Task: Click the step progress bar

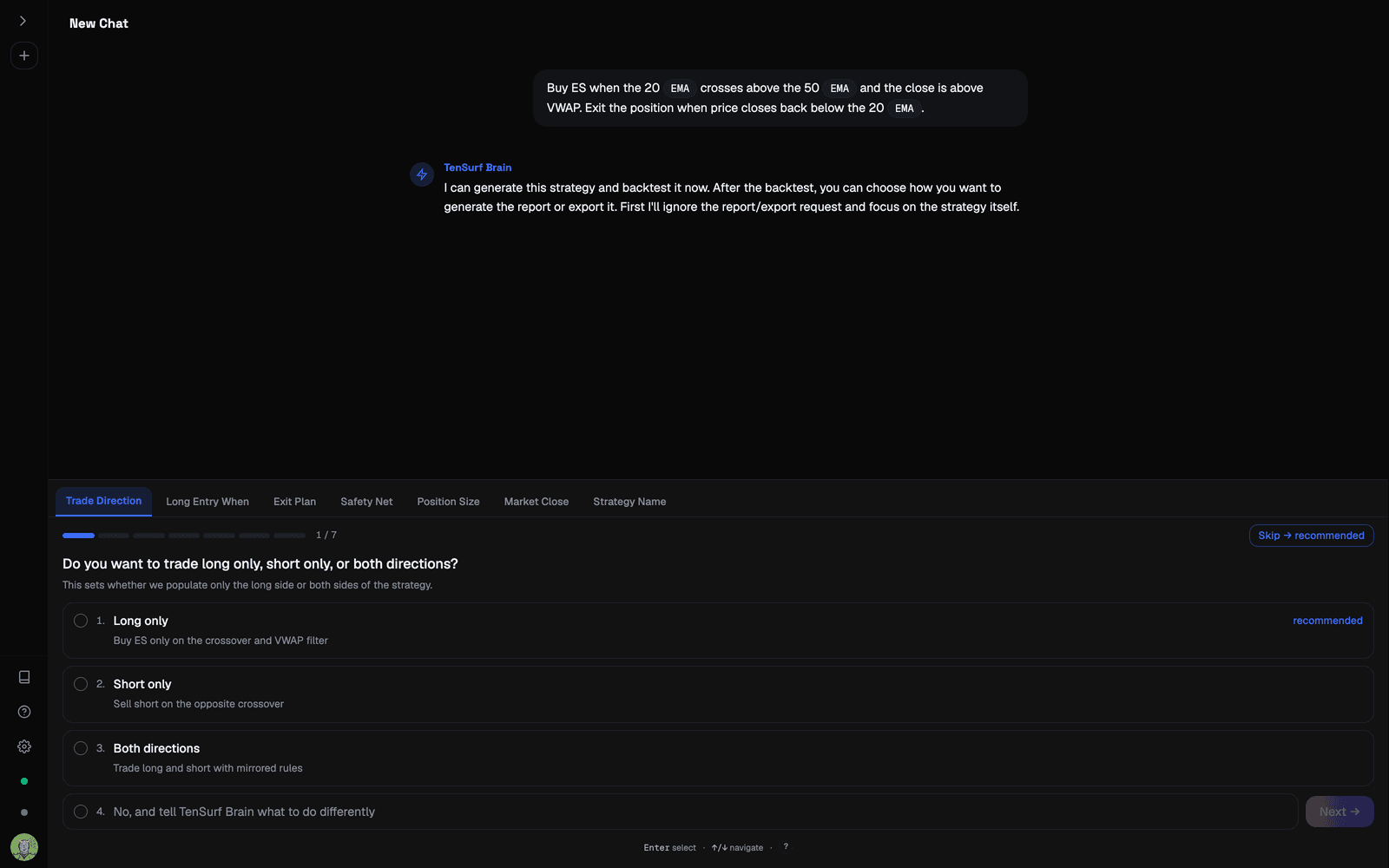Action: 184,536
